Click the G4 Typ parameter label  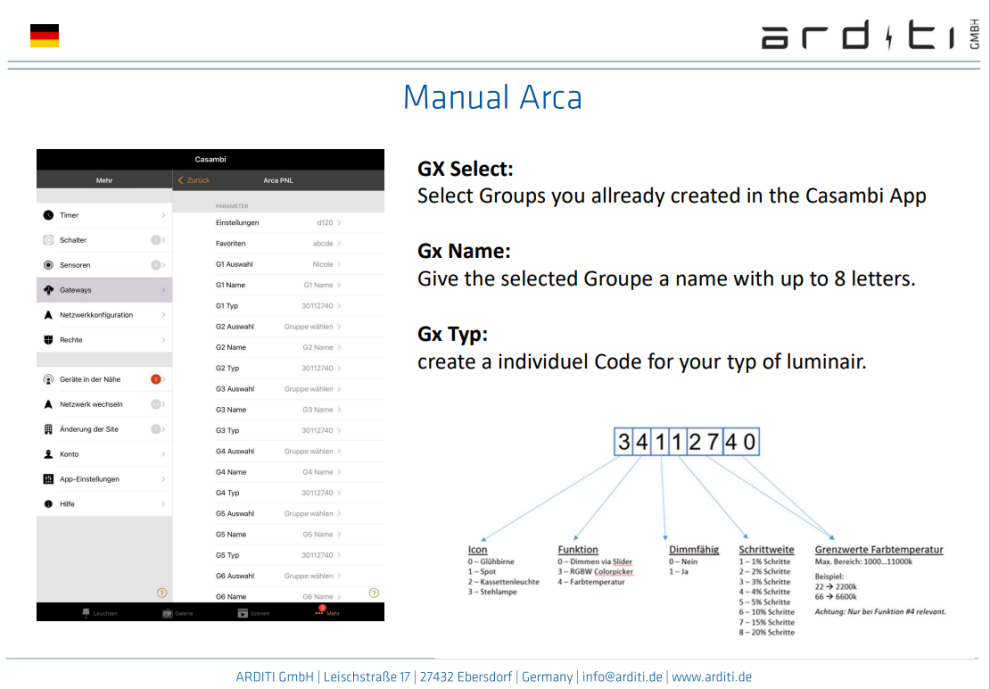click(x=227, y=493)
